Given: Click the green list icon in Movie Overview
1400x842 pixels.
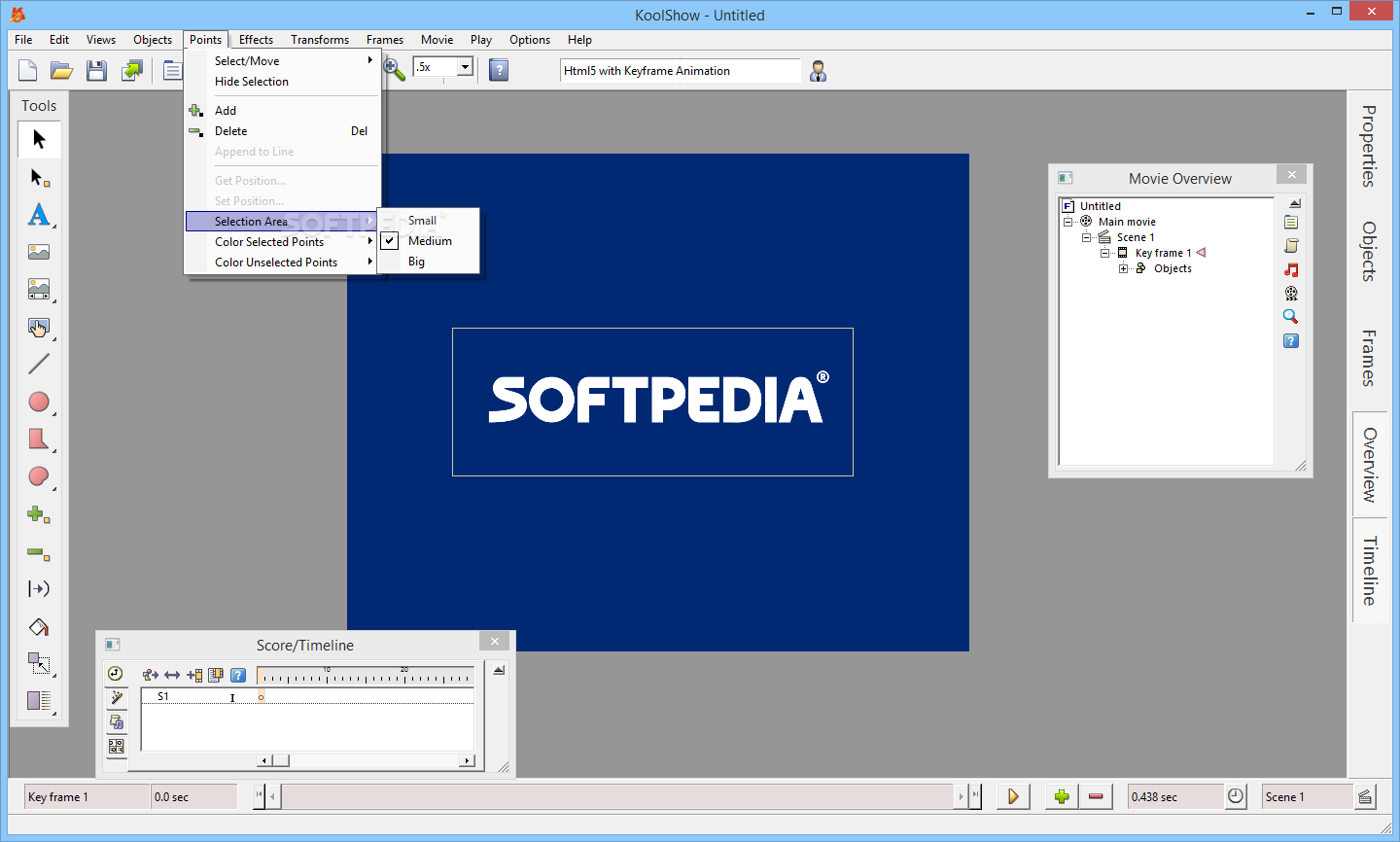Looking at the screenshot, I should [1291, 223].
